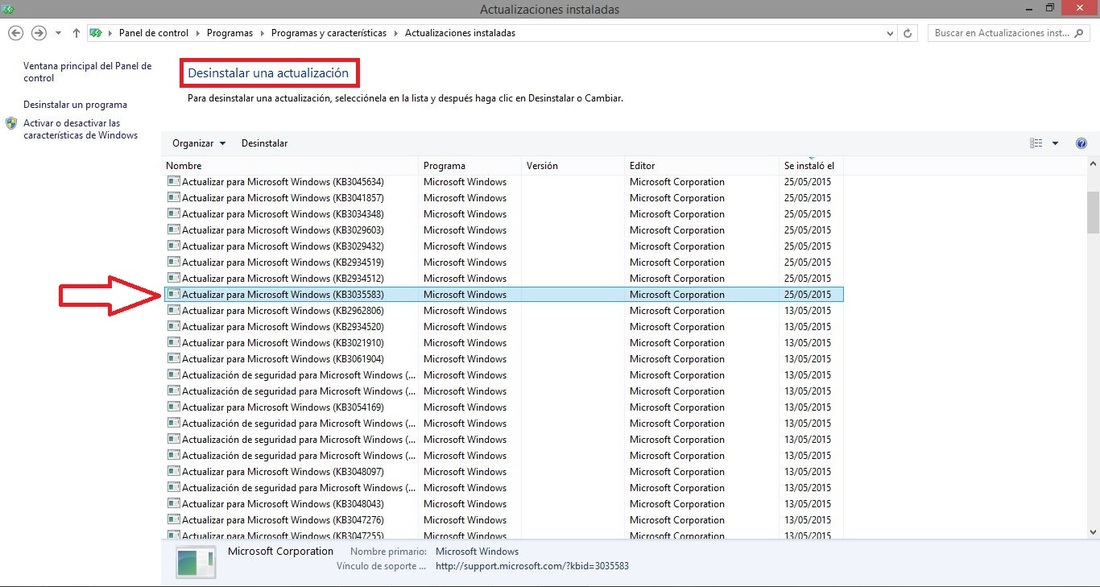Click the vertical scrollbar down arrow
The width and height of the screenshot is (1100, 587).
click(x=1093, y=533)
